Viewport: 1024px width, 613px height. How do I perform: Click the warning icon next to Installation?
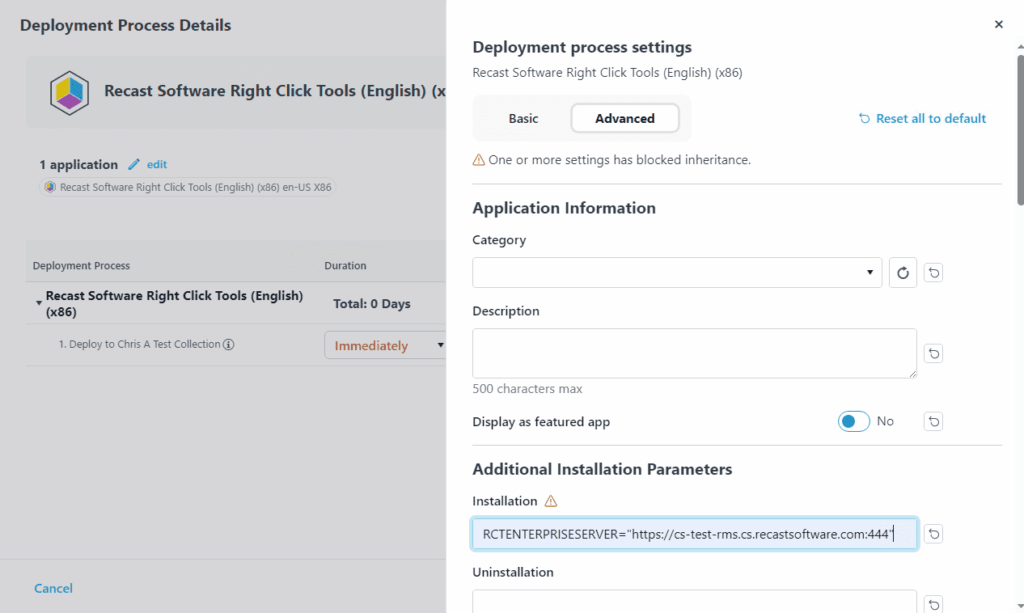tap(553, 500)
